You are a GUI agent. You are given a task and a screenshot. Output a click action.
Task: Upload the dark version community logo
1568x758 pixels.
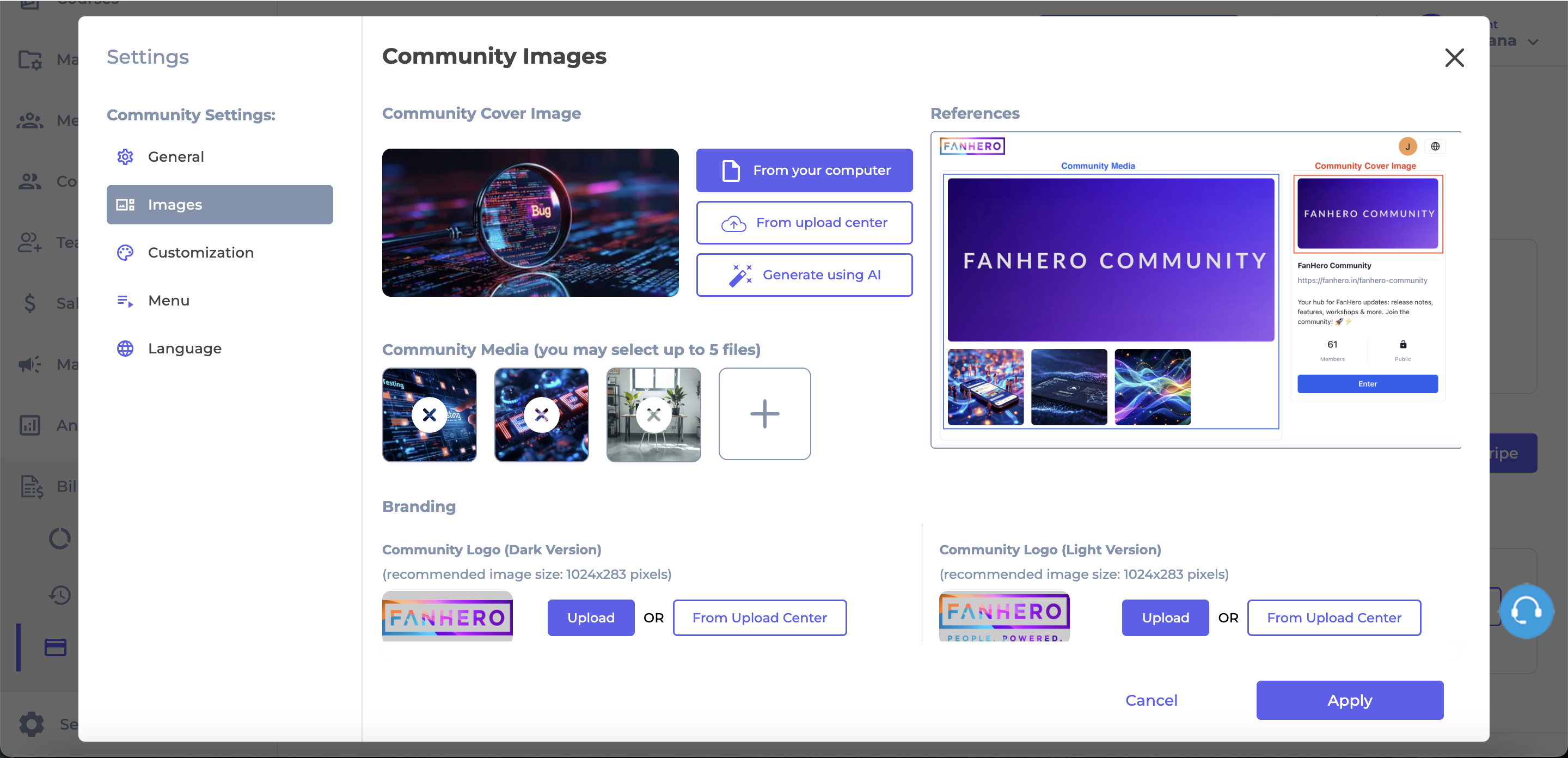[x=590, y=618]
